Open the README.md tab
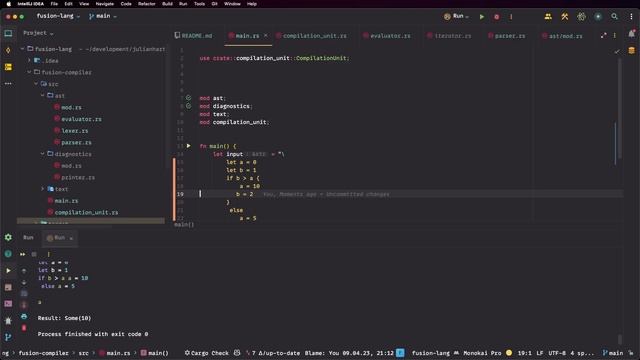 pyautogui.click(x=193, y=36)
